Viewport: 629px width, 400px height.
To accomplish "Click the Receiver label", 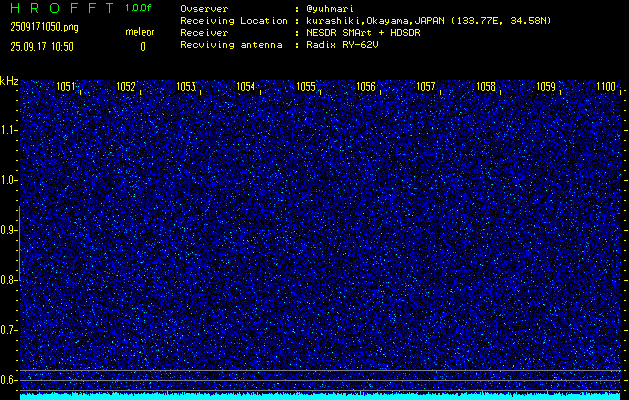I will coord(204,33).
